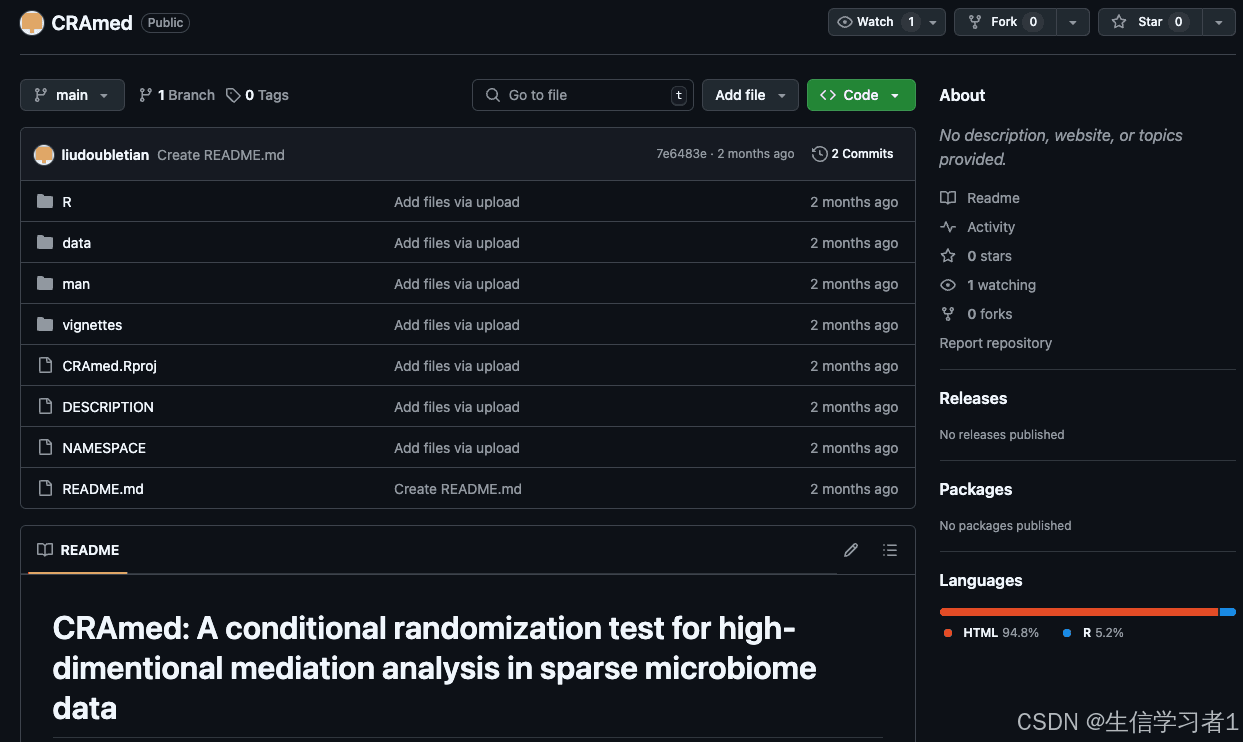The width and height of the screenshot is (1243, 742).
Task: Click the Go to file search field
Action: point(583,95)
